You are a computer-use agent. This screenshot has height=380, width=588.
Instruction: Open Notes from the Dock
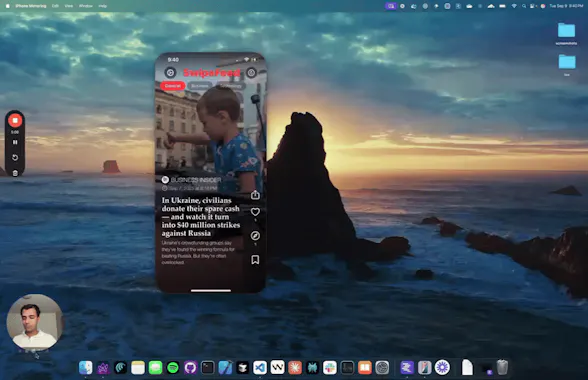click(138, 368)
